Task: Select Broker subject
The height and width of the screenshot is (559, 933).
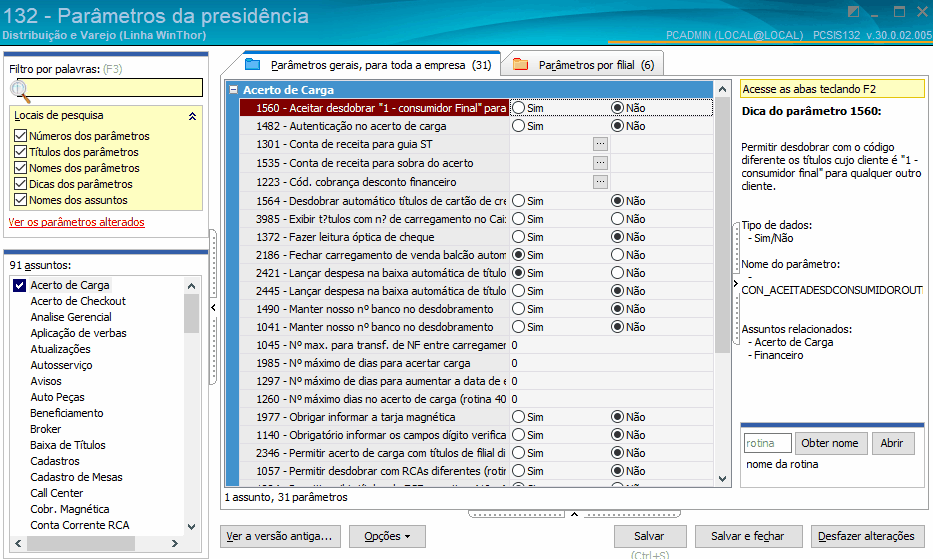Action: (46, 429)
